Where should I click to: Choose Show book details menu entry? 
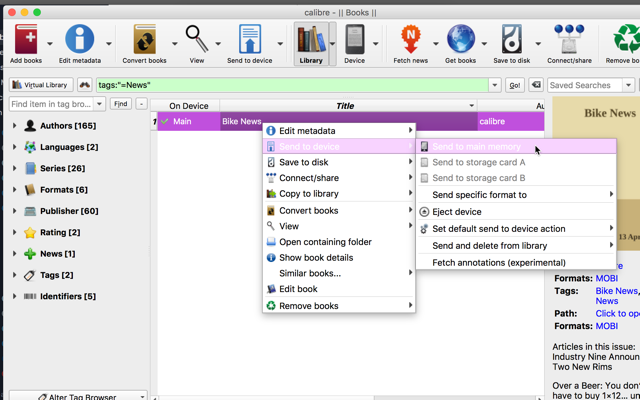point(339,258)
